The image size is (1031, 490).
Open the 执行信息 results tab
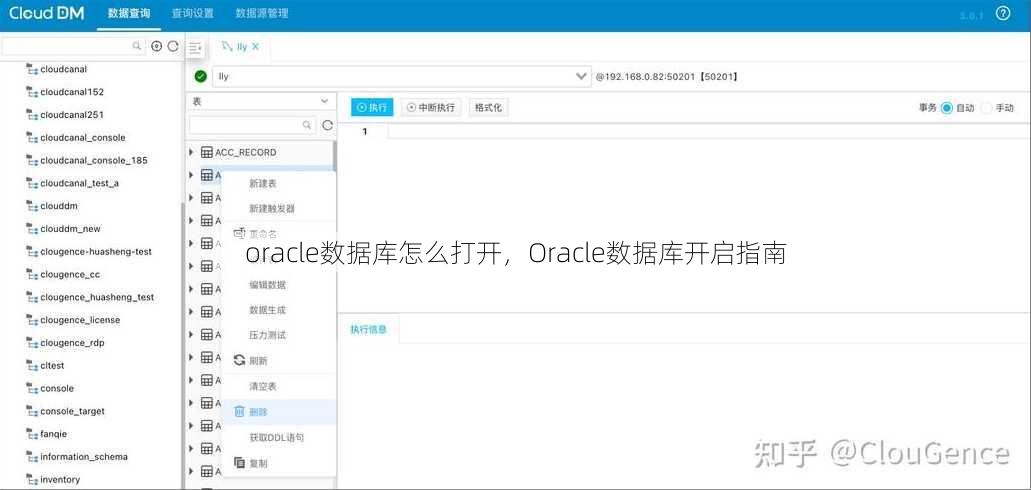click(368, 329)
